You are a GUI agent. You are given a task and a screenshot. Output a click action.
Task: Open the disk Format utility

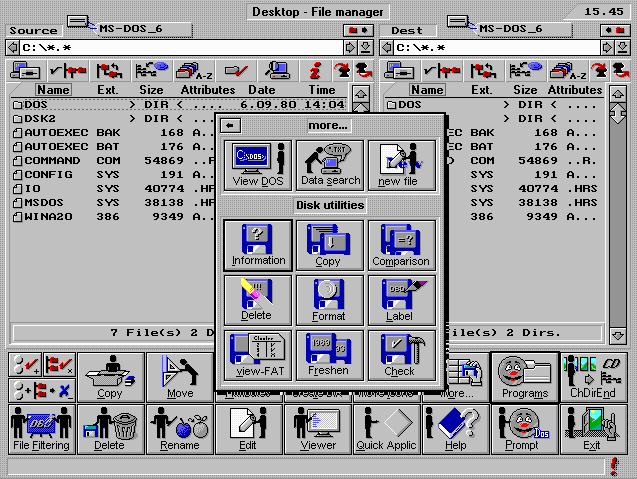point(330,300)
